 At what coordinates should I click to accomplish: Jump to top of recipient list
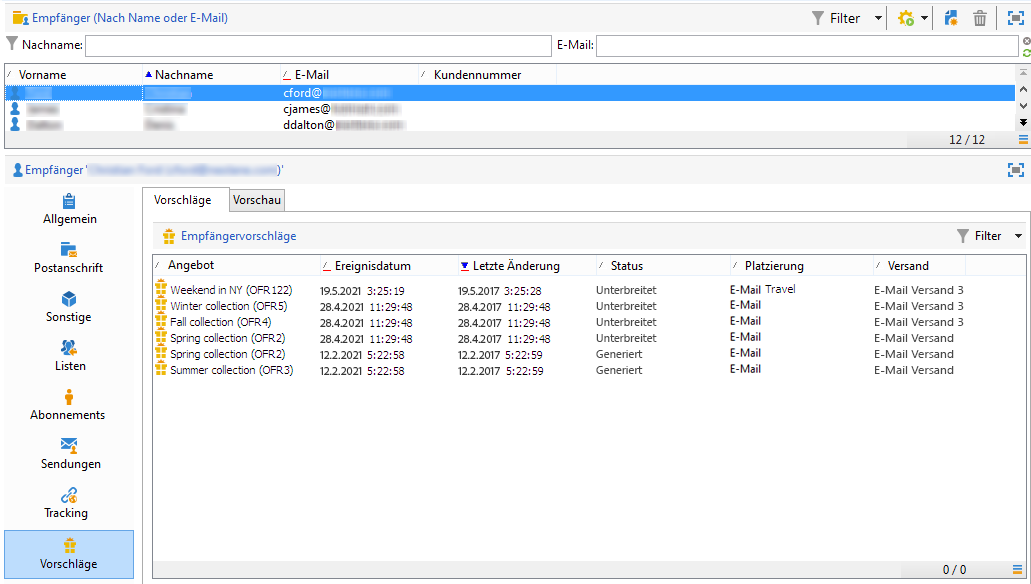click(x=1023, y=72)
